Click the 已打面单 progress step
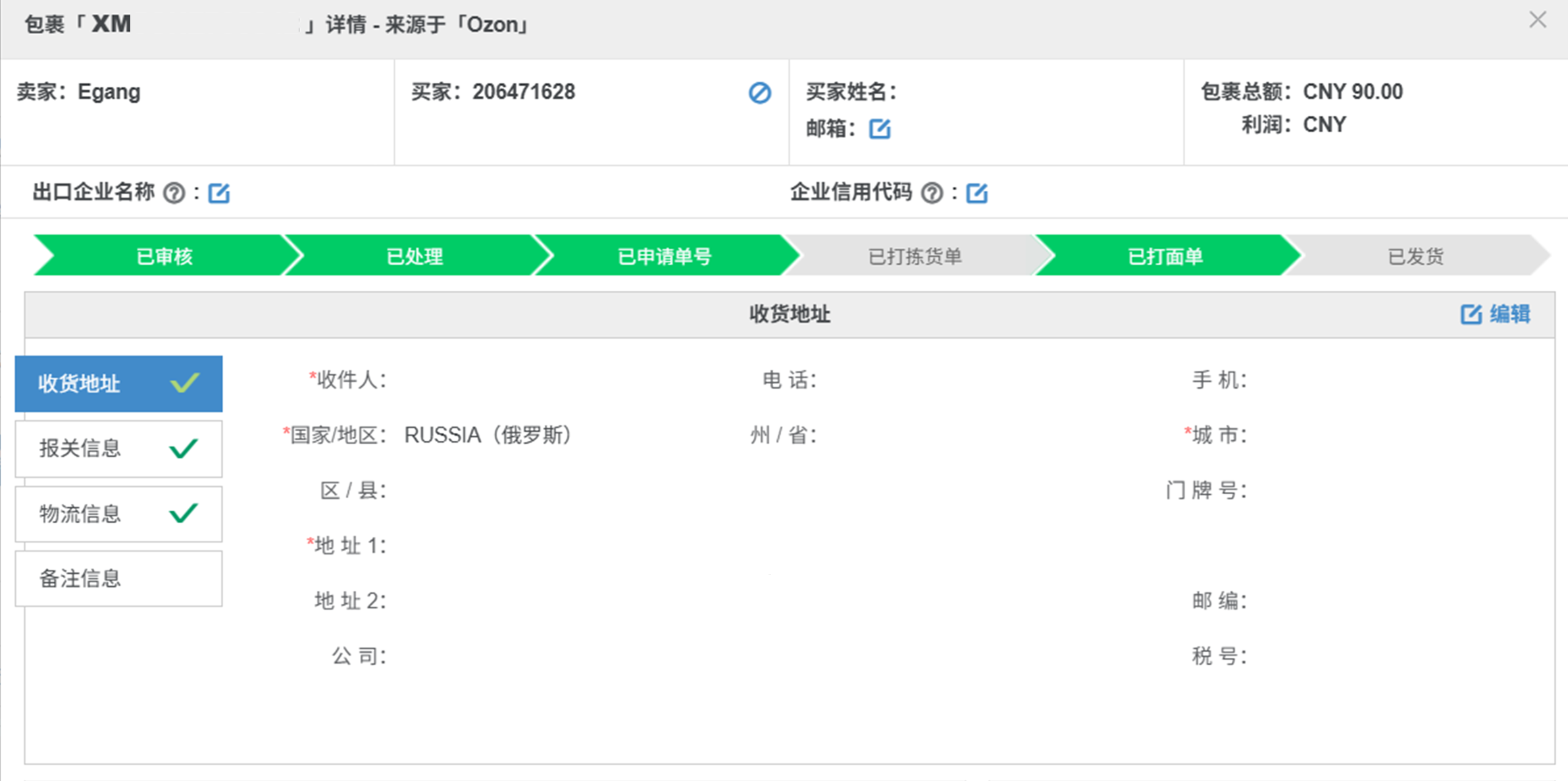Screen dimensions: 1568x781 point(1165,256)
